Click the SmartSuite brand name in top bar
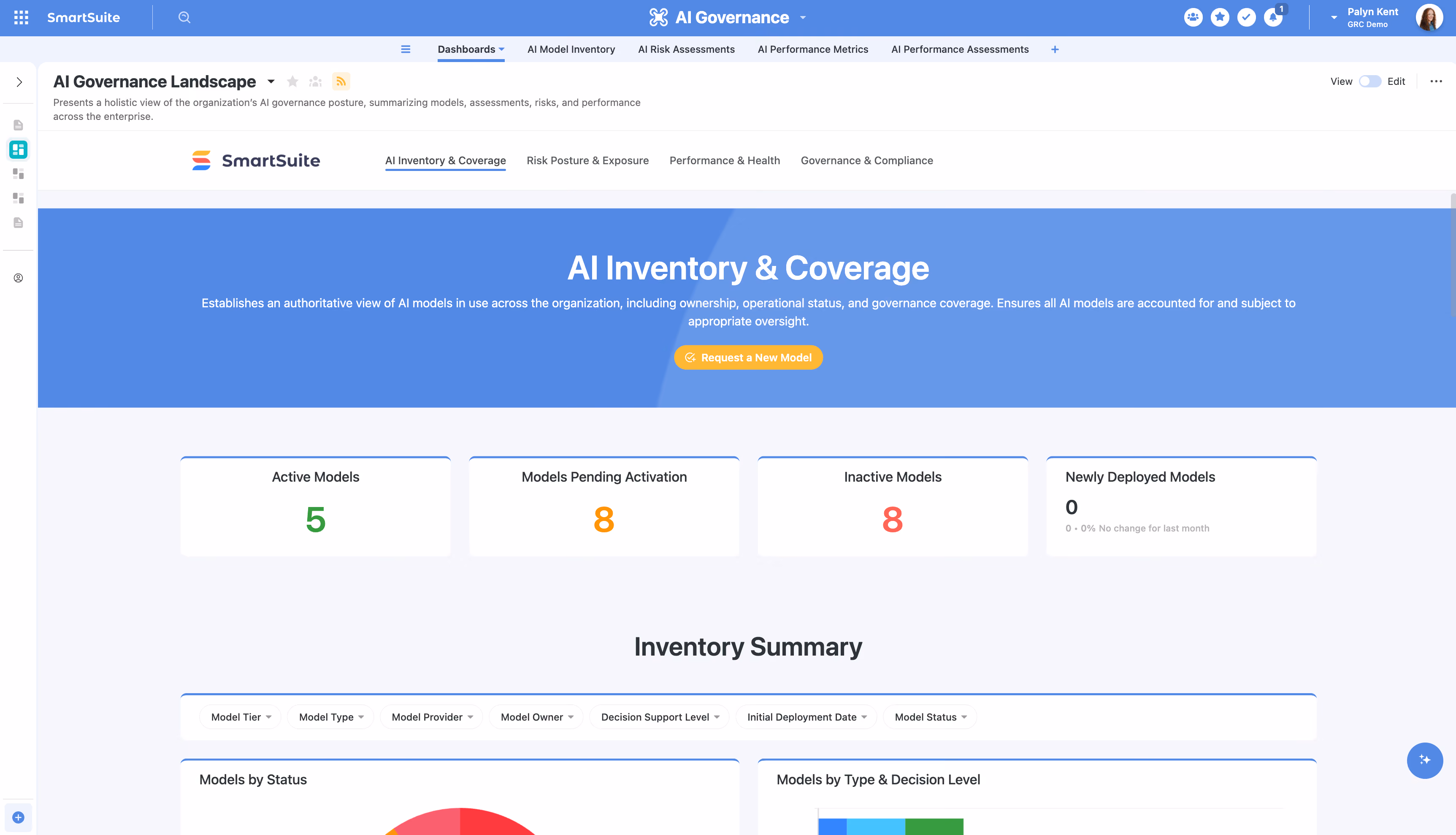 pos(83,17)
